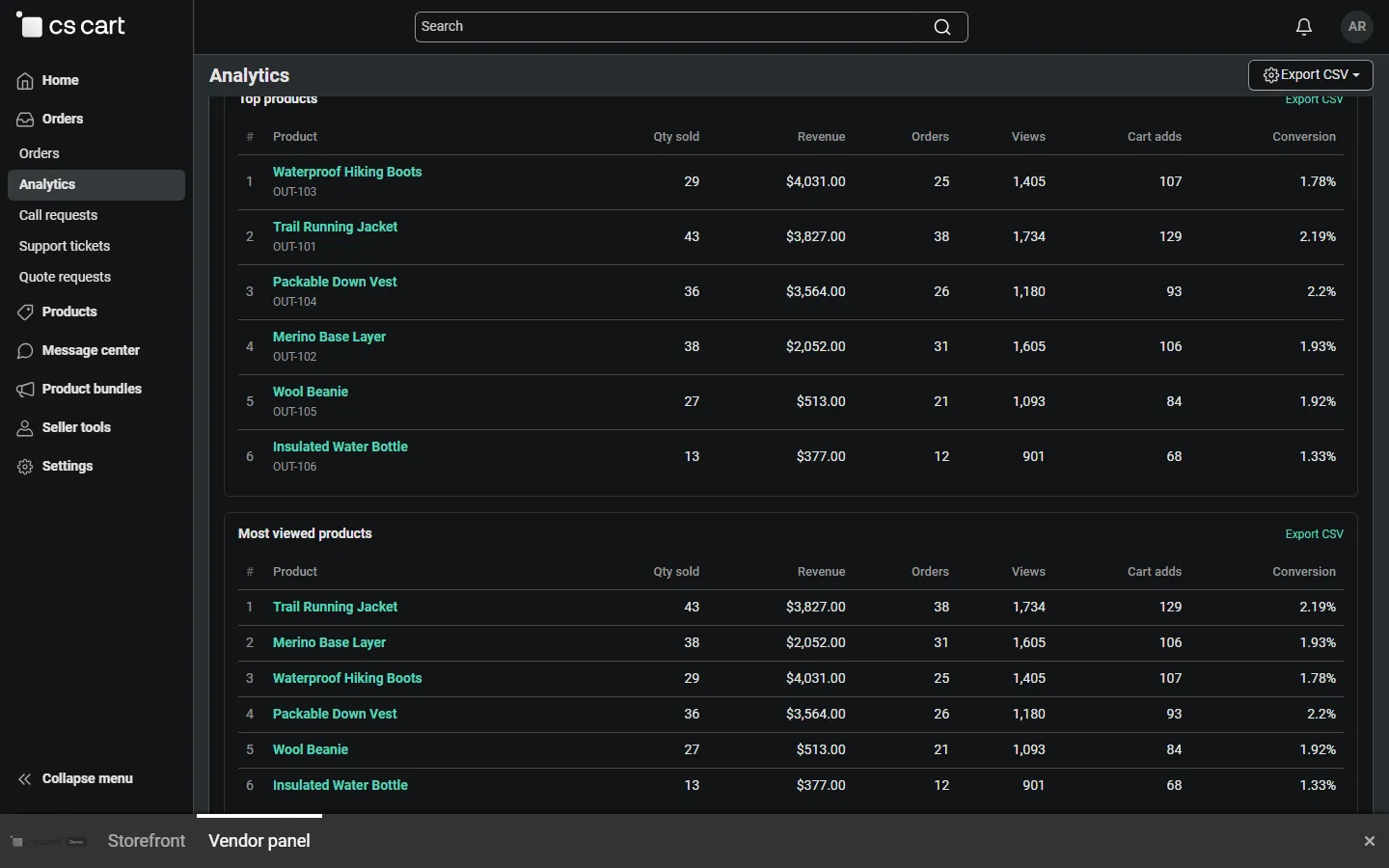Click the 1,734 views in Most viewed products
Image resolution: width=1389 pixels, height=868 pixels.
(1029, 608)
